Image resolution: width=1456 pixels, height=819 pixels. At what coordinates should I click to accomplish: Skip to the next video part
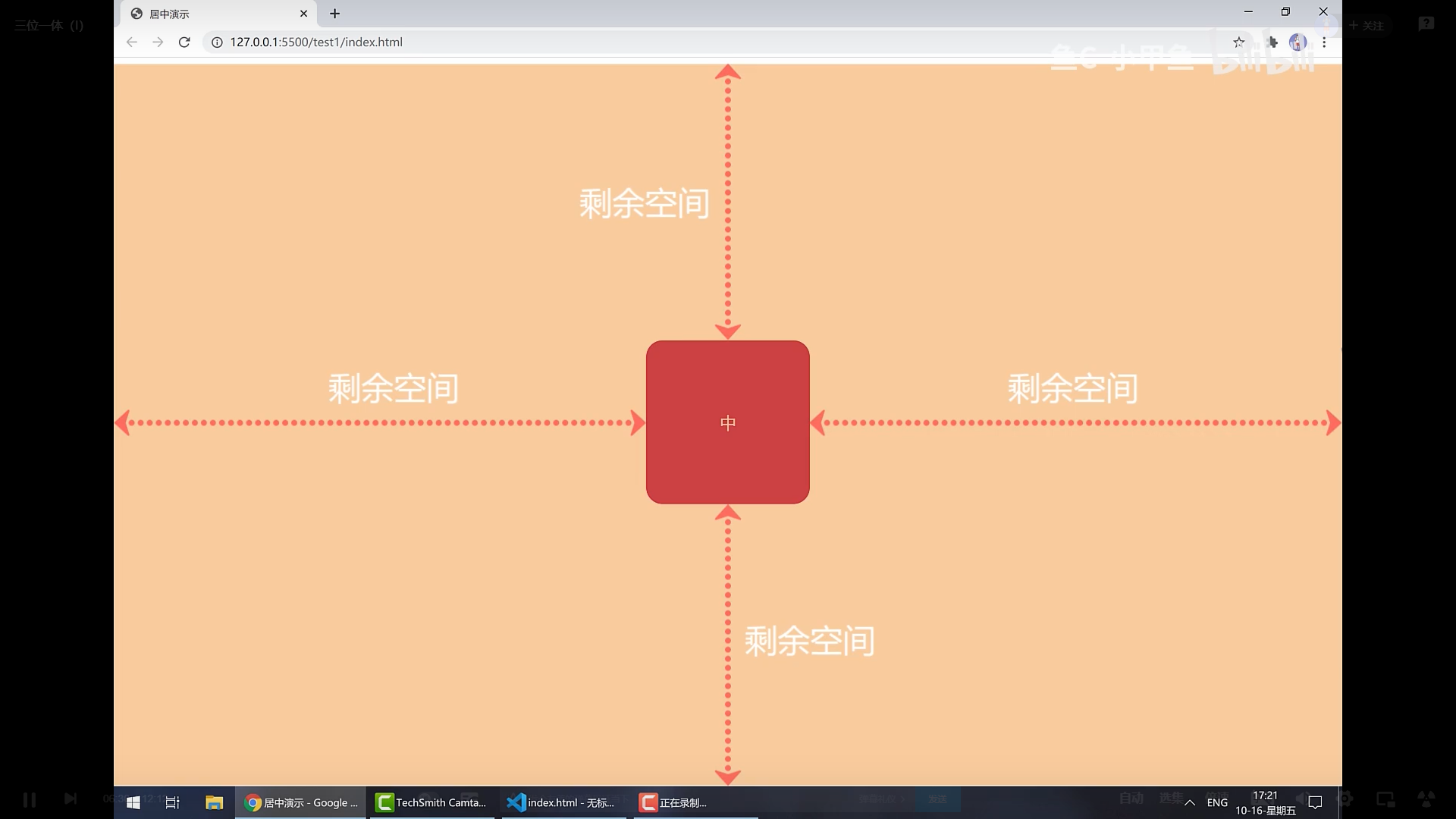[x=70, y=799]
